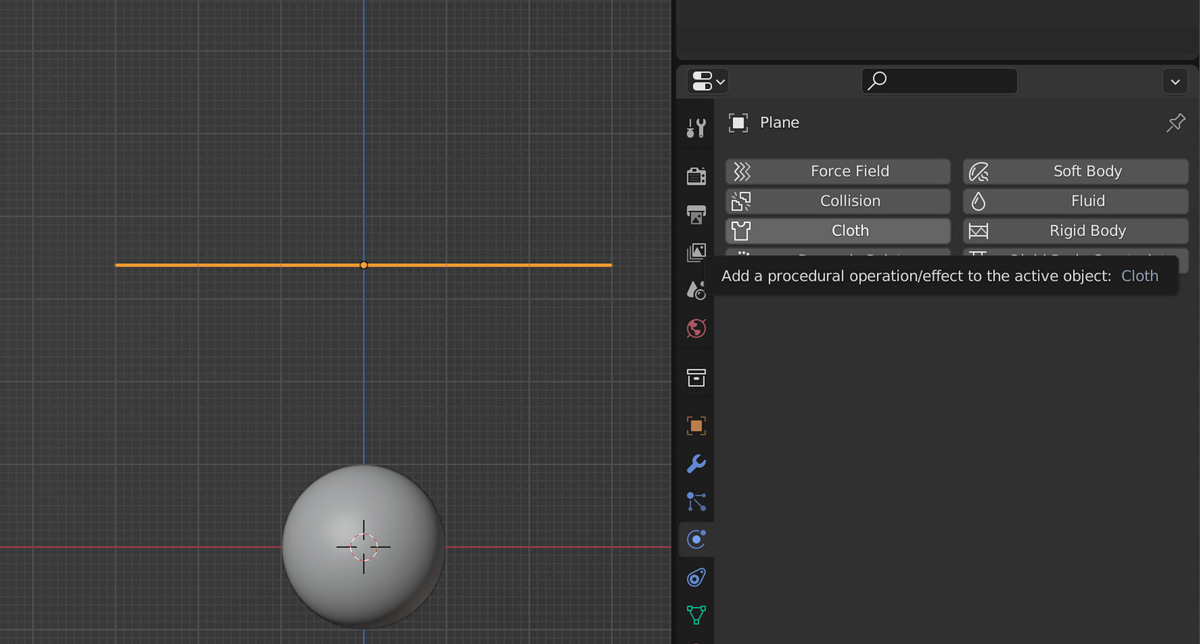Open the Object Constraint Properties tab
The width and height of the screenshot is (1200, 644).
(696, 577)
